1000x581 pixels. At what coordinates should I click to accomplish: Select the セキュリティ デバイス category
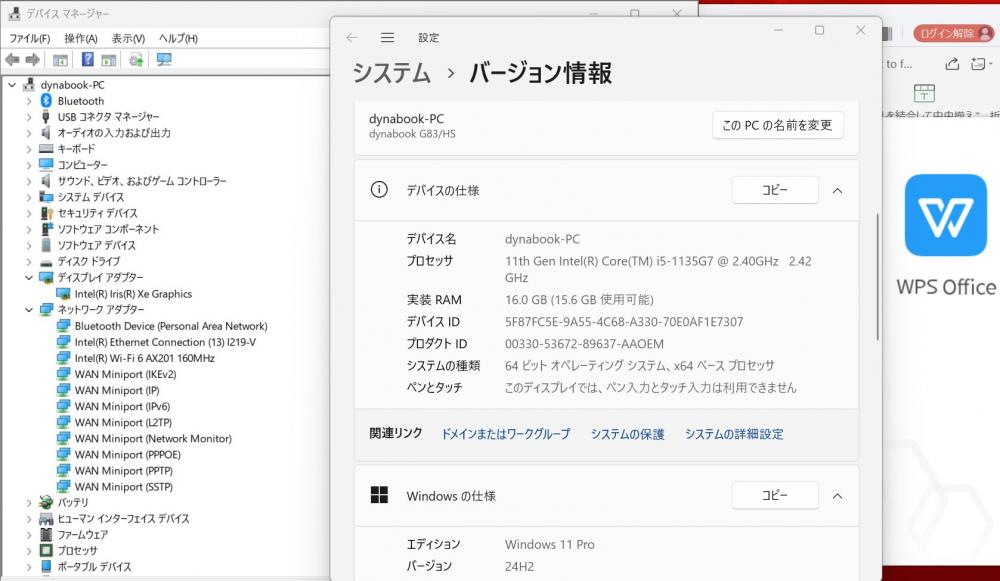[x=97, y=213]
